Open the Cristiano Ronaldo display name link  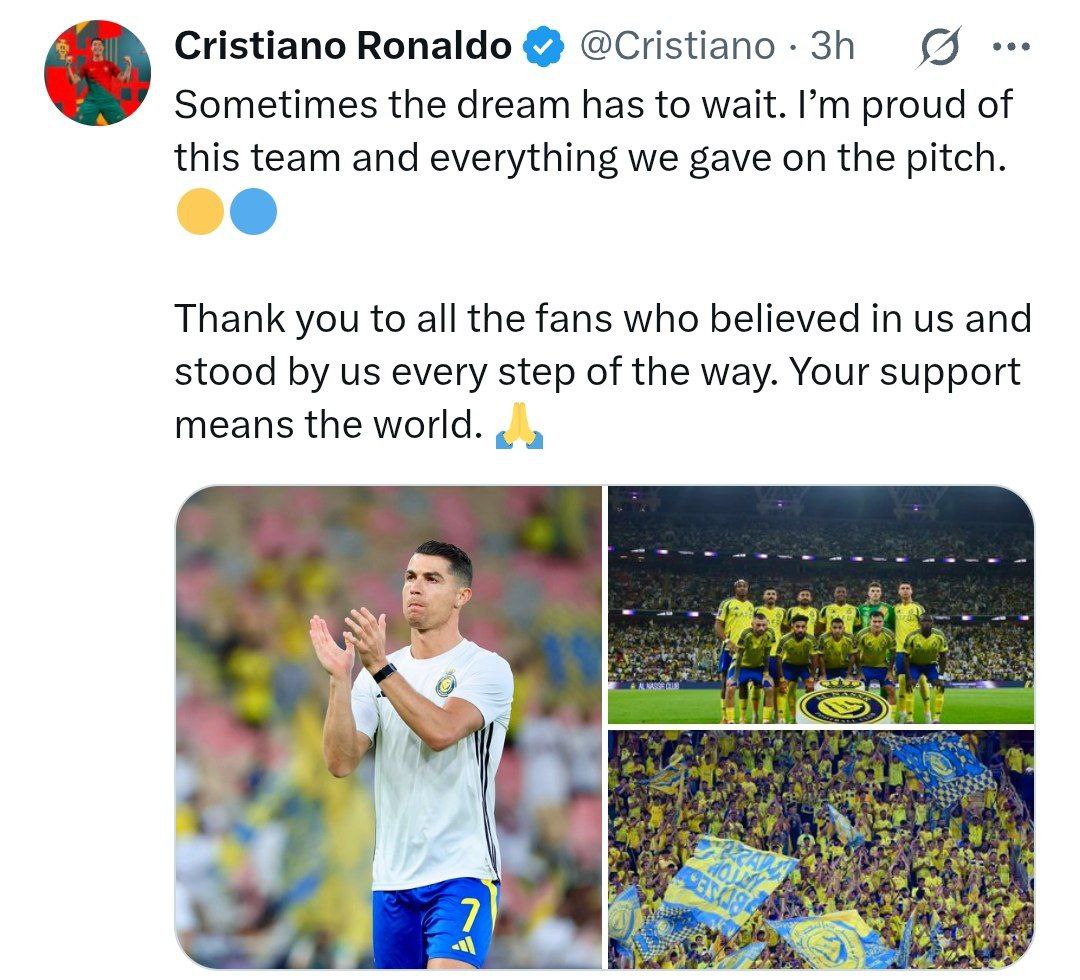342,47
